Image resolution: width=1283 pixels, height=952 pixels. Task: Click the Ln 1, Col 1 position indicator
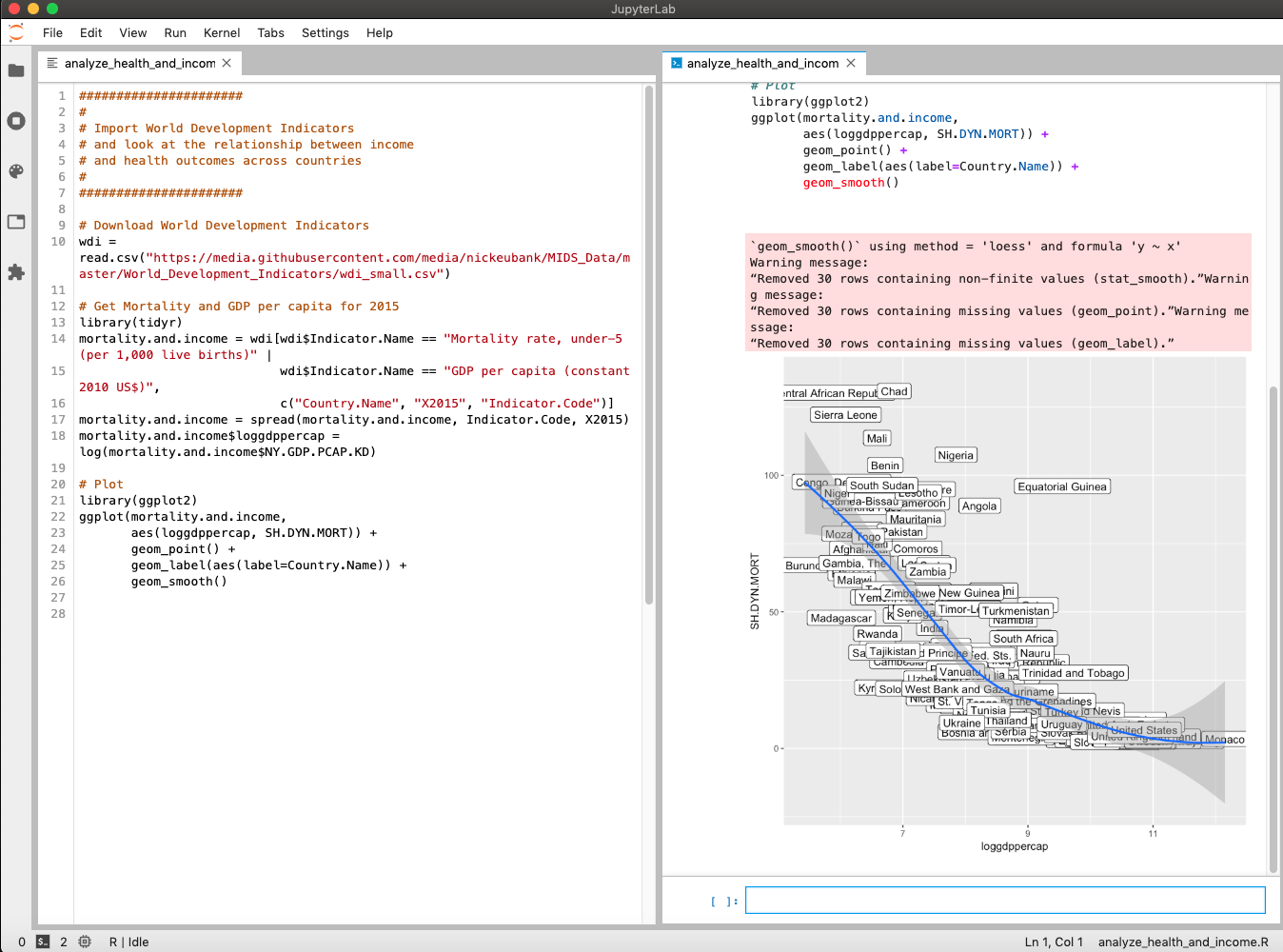1053,942
